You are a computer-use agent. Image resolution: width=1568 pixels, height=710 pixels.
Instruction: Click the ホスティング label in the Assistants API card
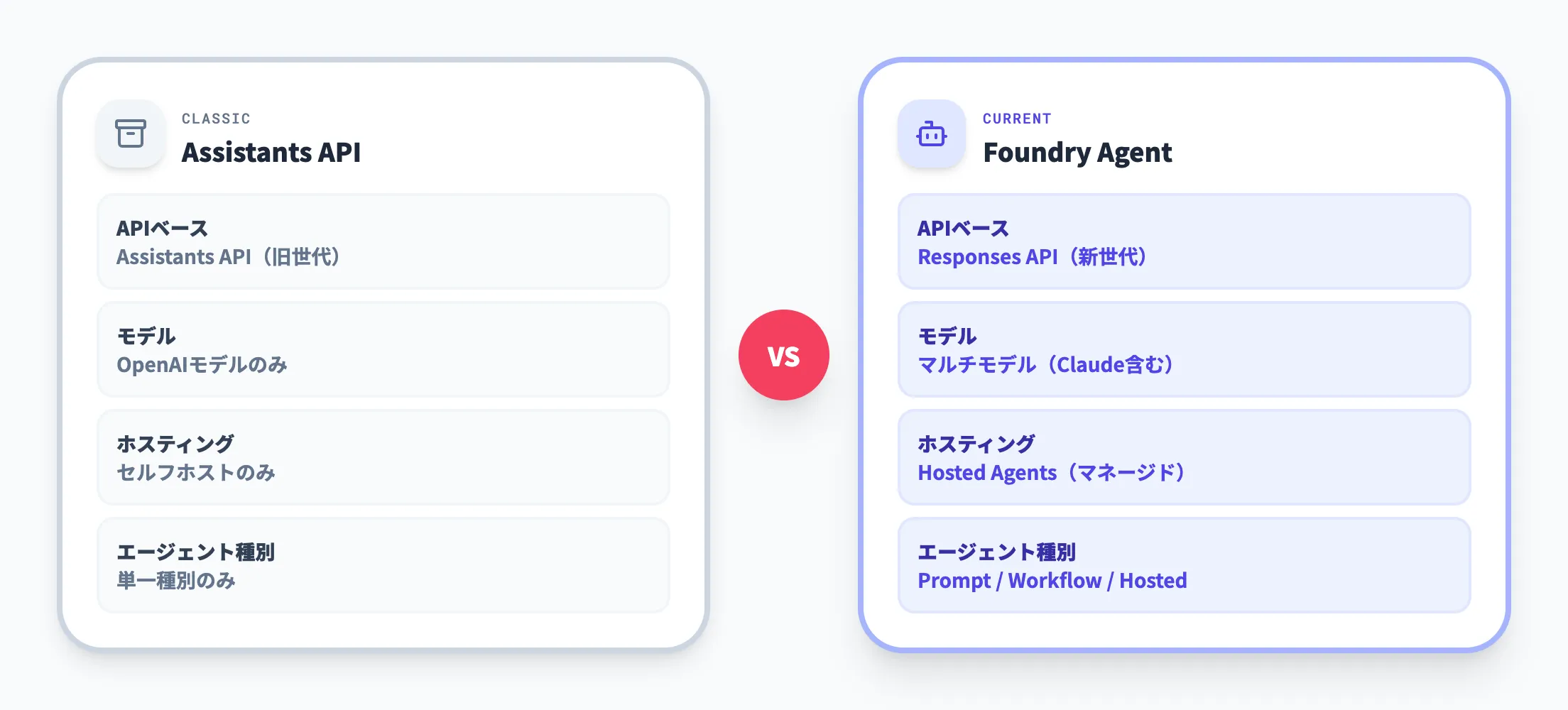(x=175, y=444)
